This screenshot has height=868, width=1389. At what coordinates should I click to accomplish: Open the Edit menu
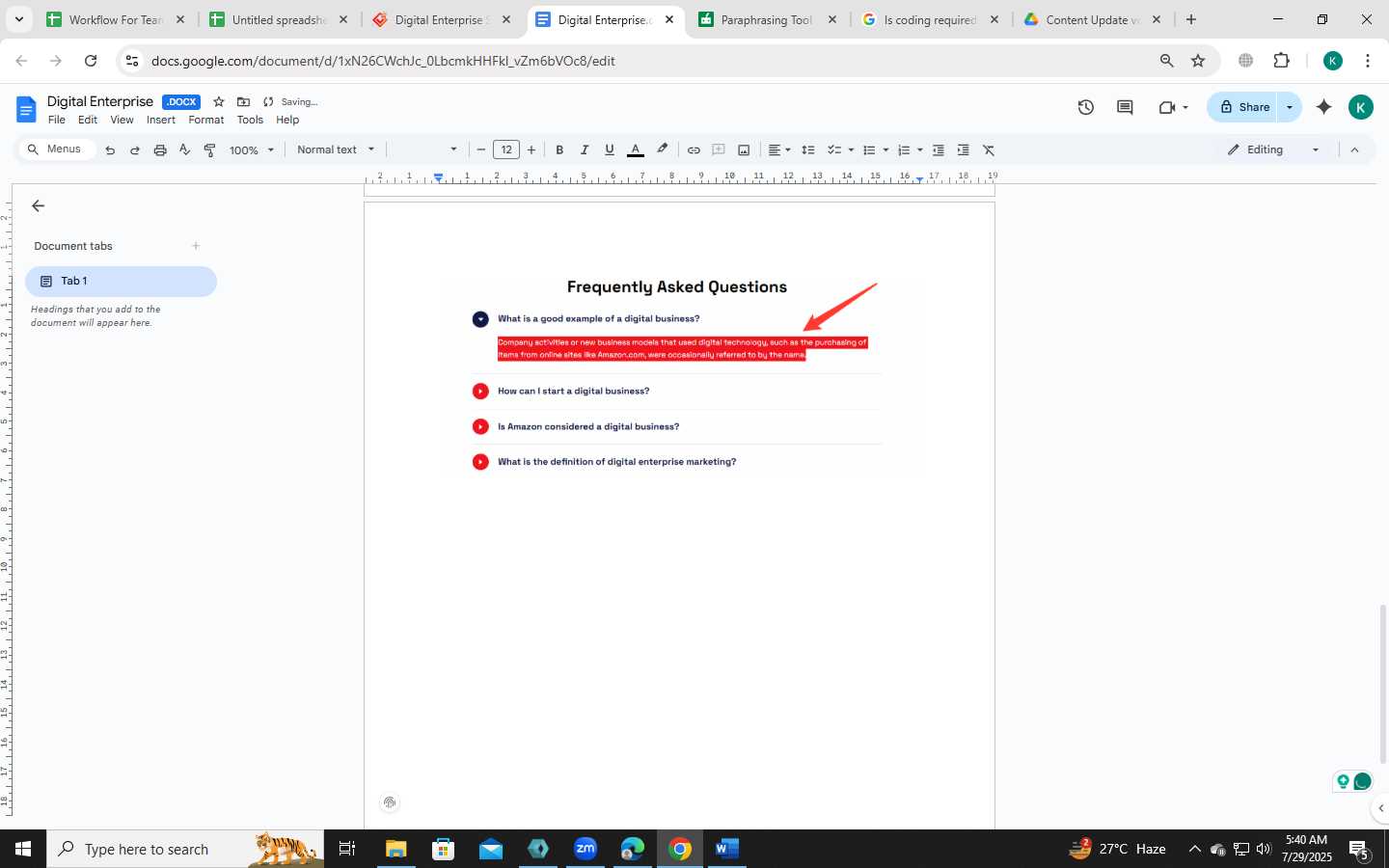pos(88,121)
